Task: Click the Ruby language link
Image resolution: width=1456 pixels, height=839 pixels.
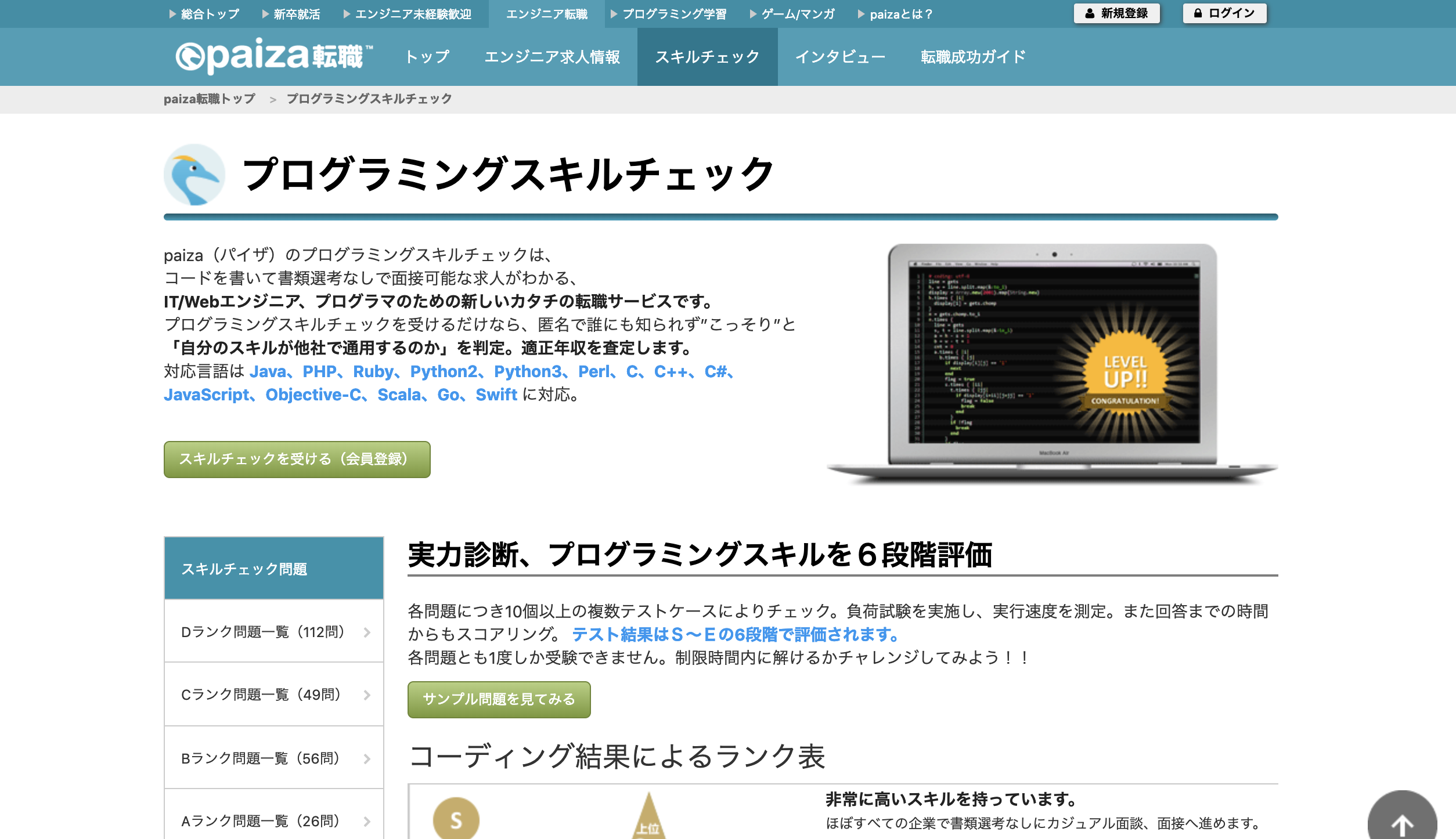Action: [373, 371]
